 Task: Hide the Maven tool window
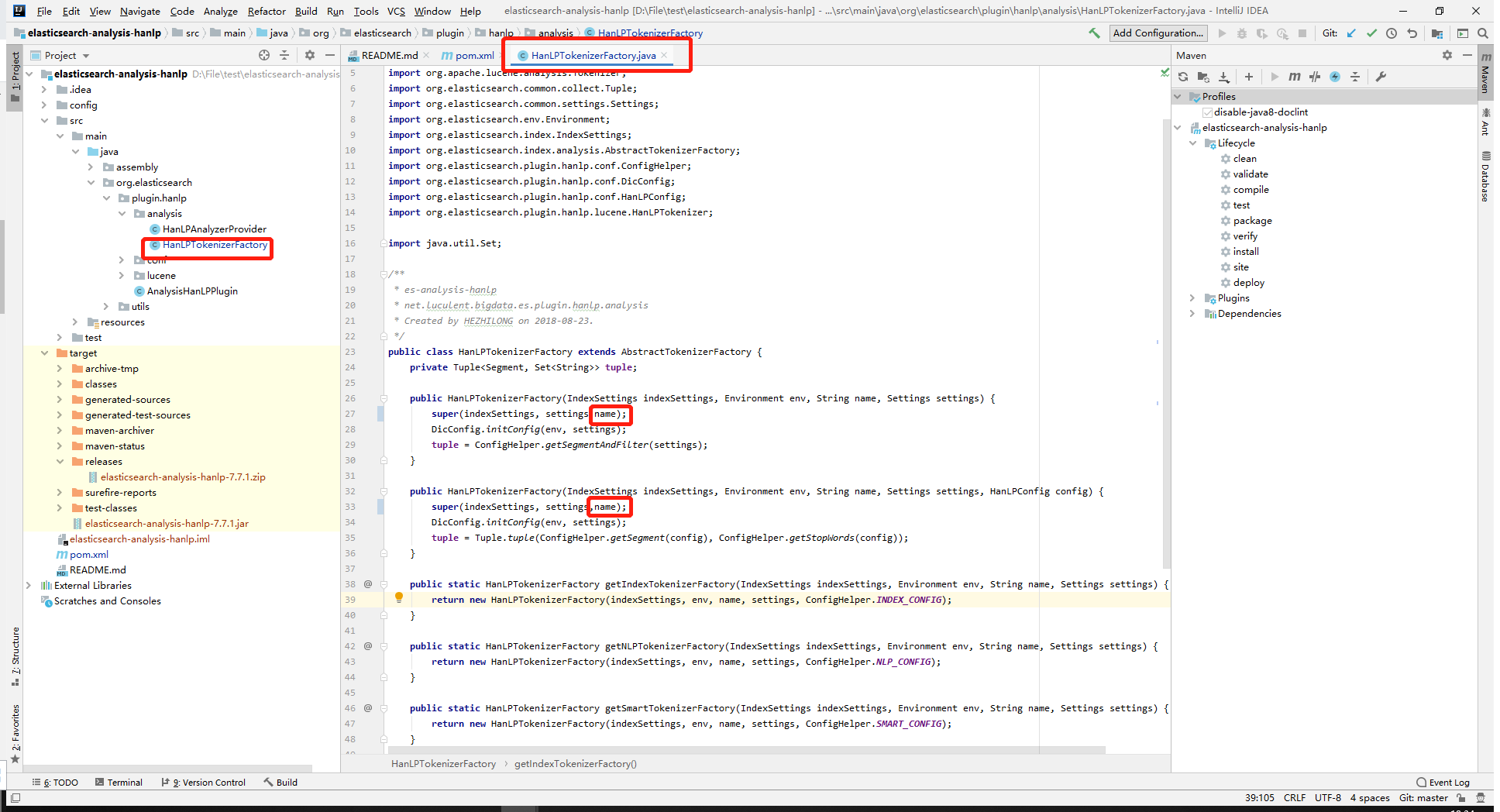click(1467, 55)
